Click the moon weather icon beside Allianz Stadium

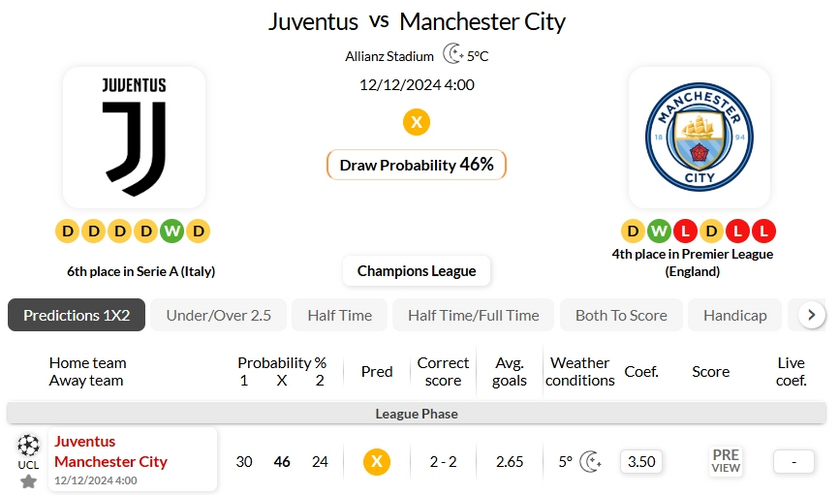click(x=453, y=54)
